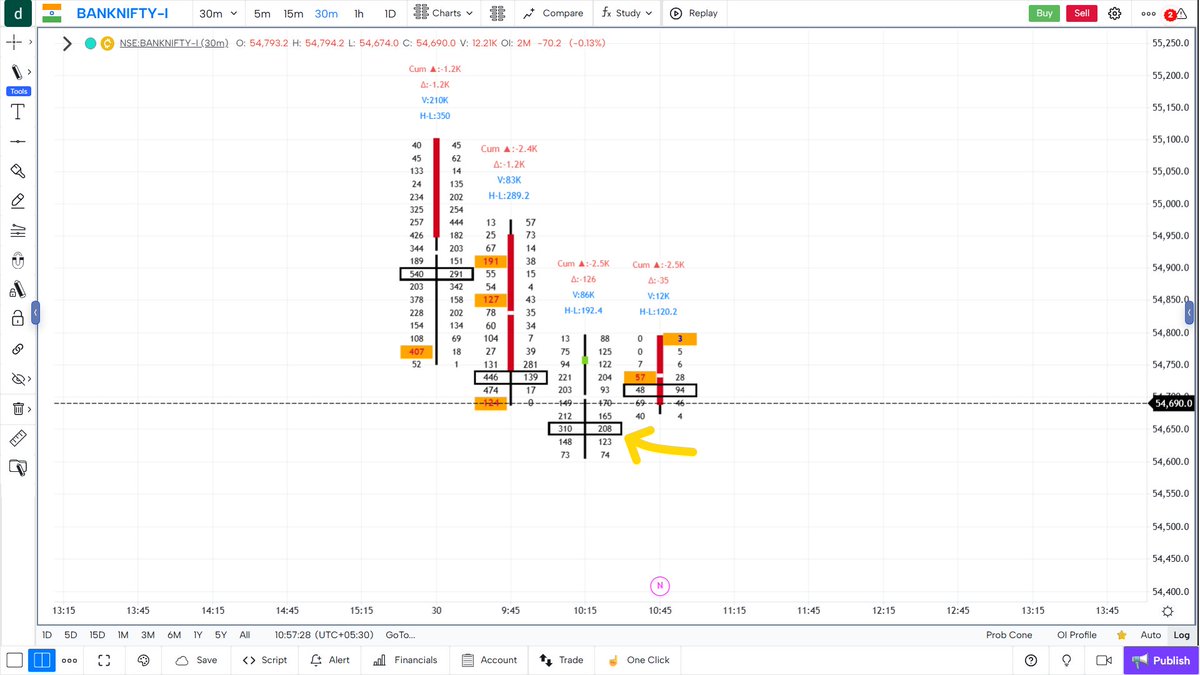Image resolution: width=1200 pixels, height=675 pixels.
Task: Switch to 1D timeframe in top bar
Action: (391, 13)
